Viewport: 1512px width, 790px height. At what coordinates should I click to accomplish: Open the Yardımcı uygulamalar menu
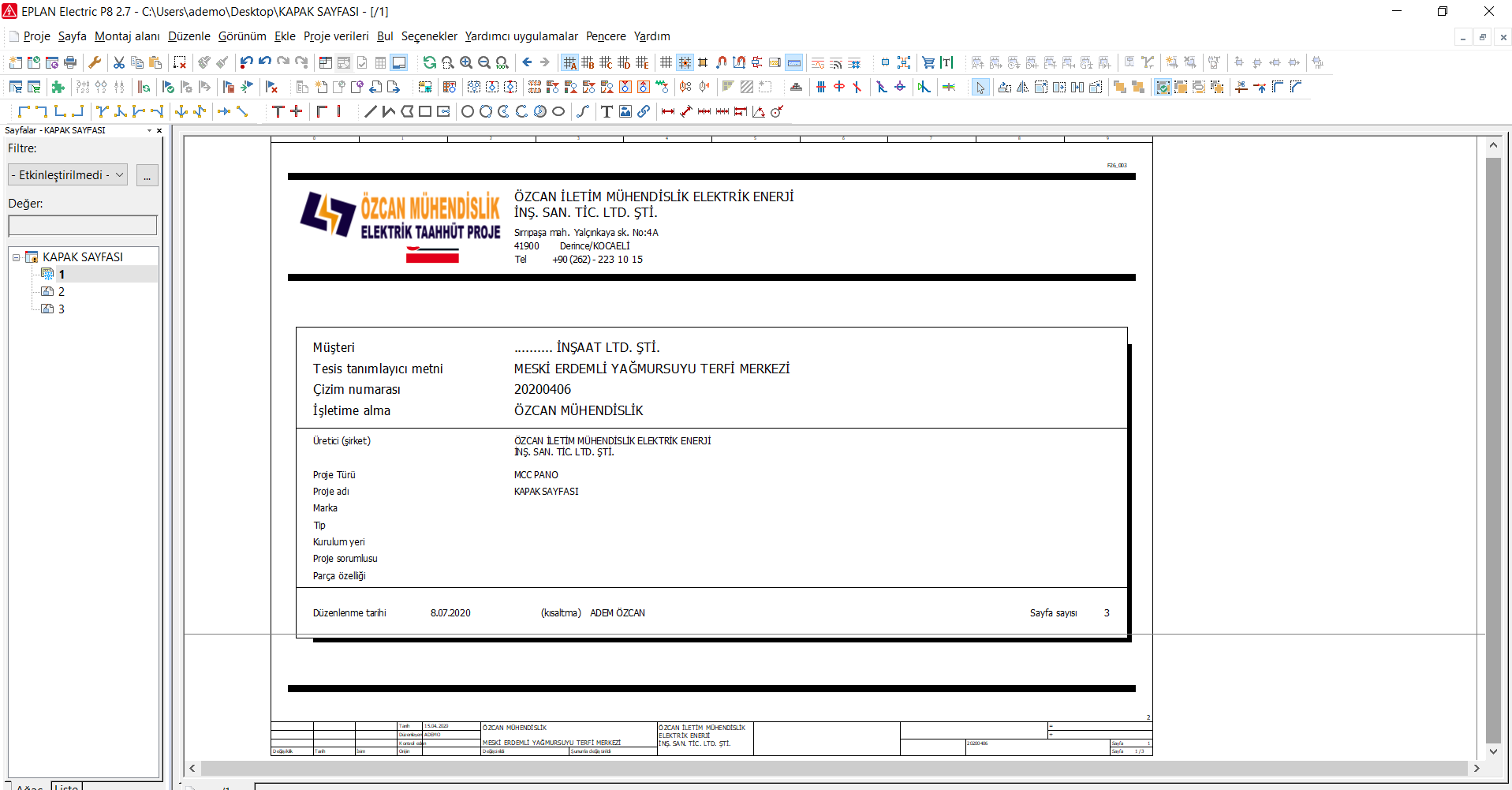point(521,36)
